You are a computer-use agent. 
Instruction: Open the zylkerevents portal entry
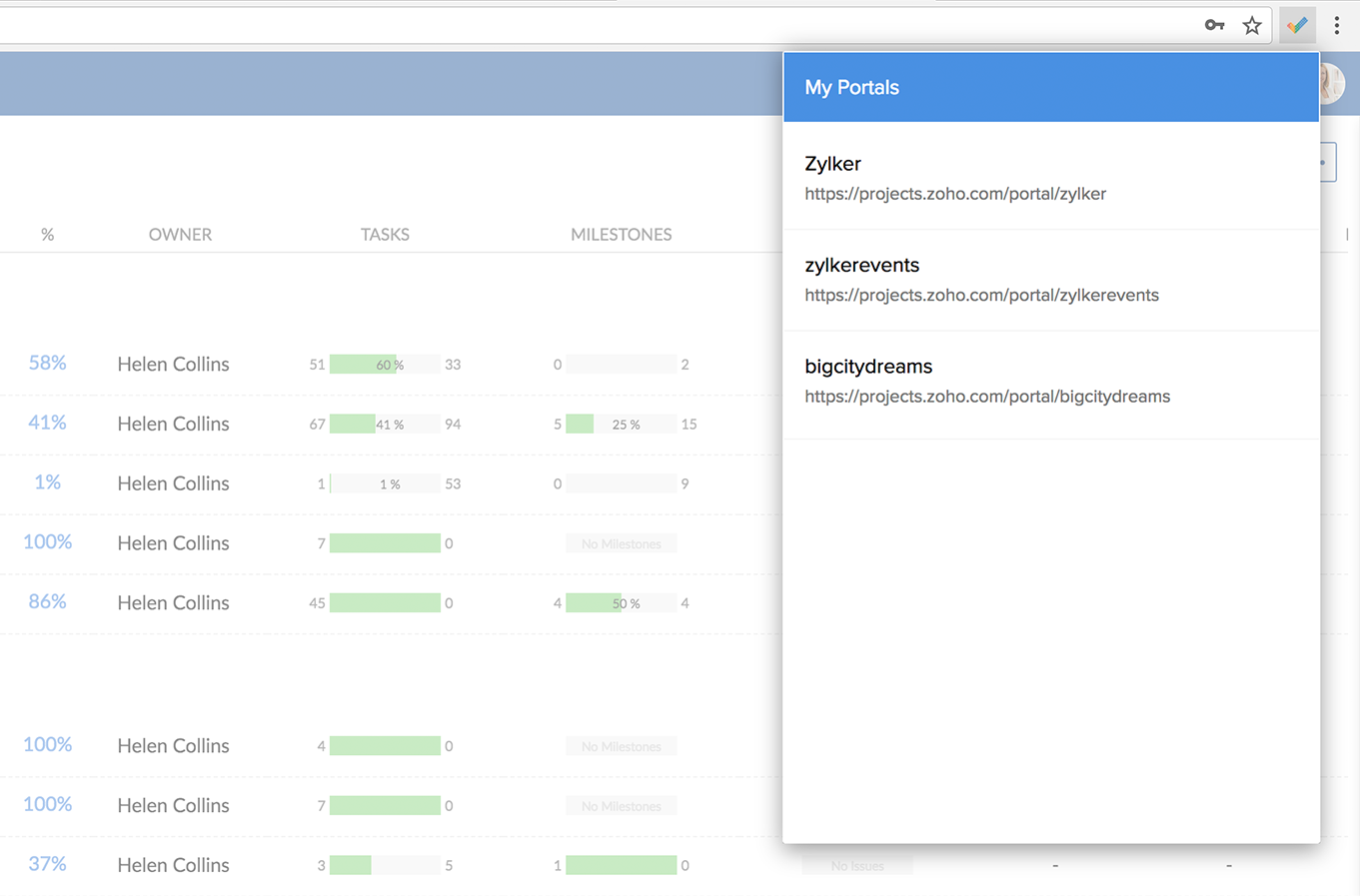coord(1051,280)
